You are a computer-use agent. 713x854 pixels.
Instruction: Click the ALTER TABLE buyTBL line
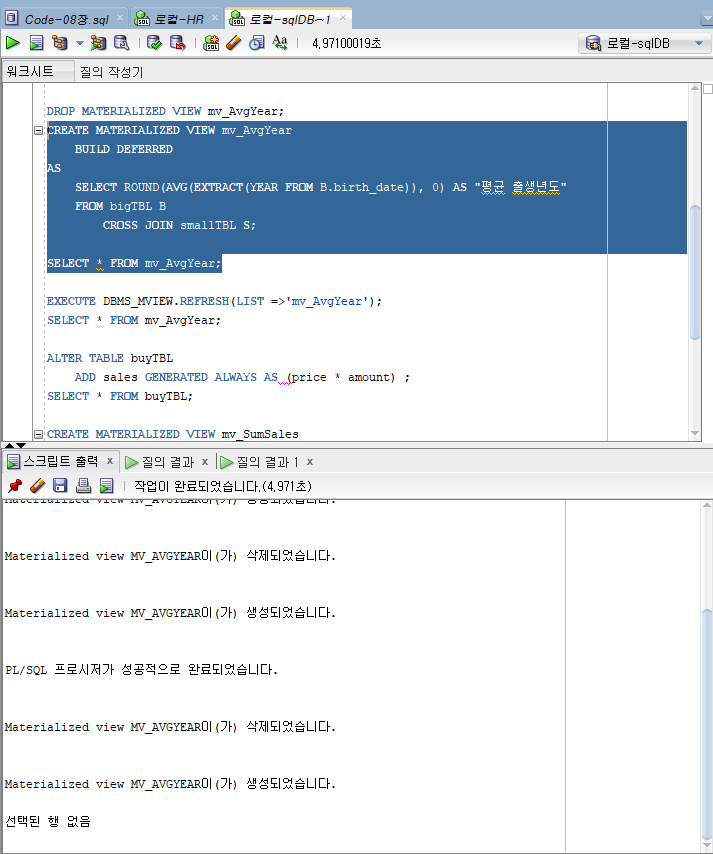pyautogui.click(x=110, y=358)
